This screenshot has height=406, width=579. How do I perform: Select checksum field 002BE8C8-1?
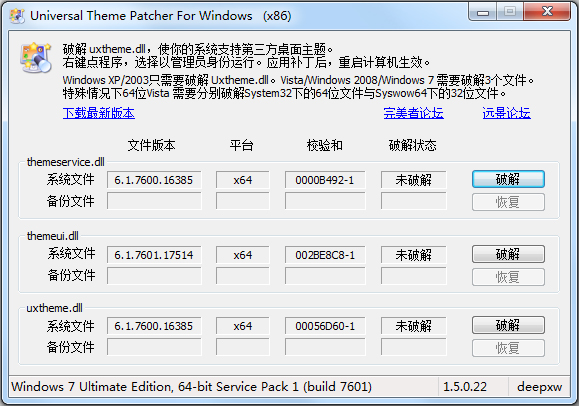(325, 255)
